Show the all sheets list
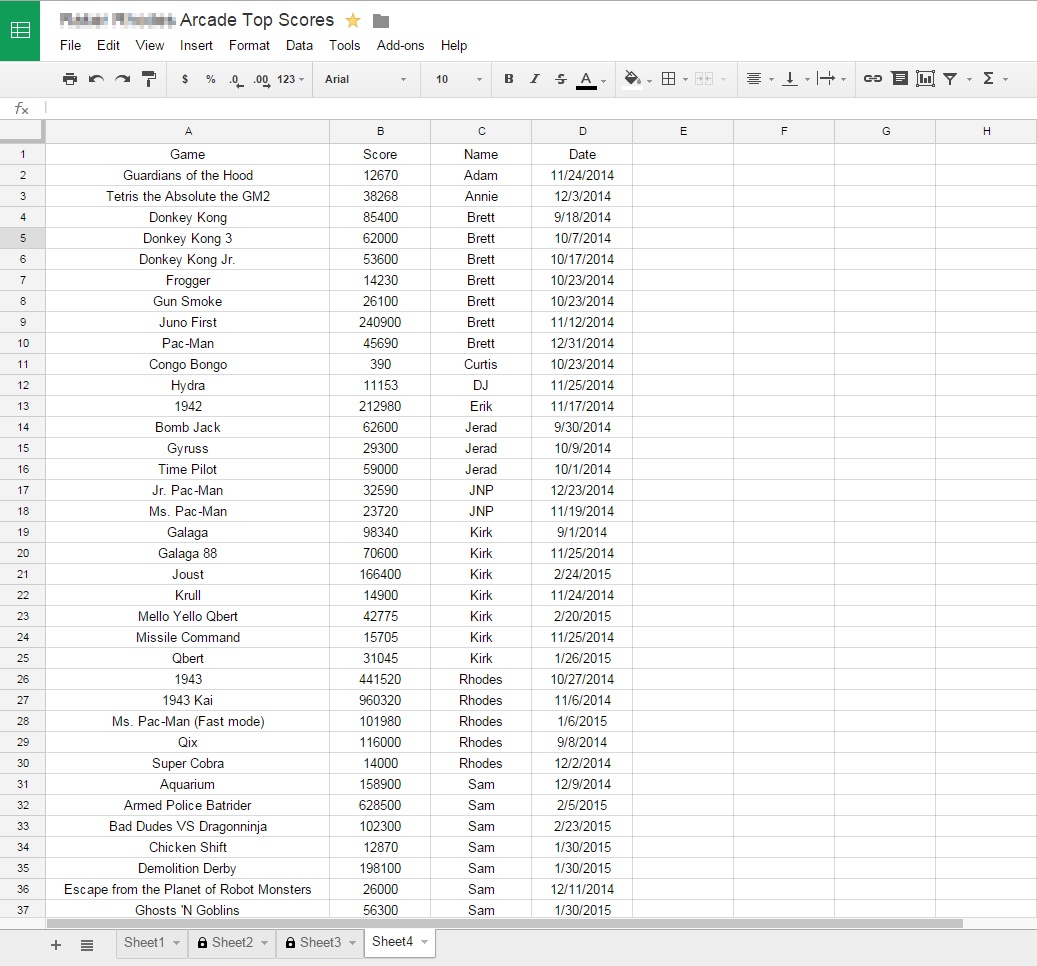Image resolution: width=1037 pixels, height=966 pixels. 87,945
